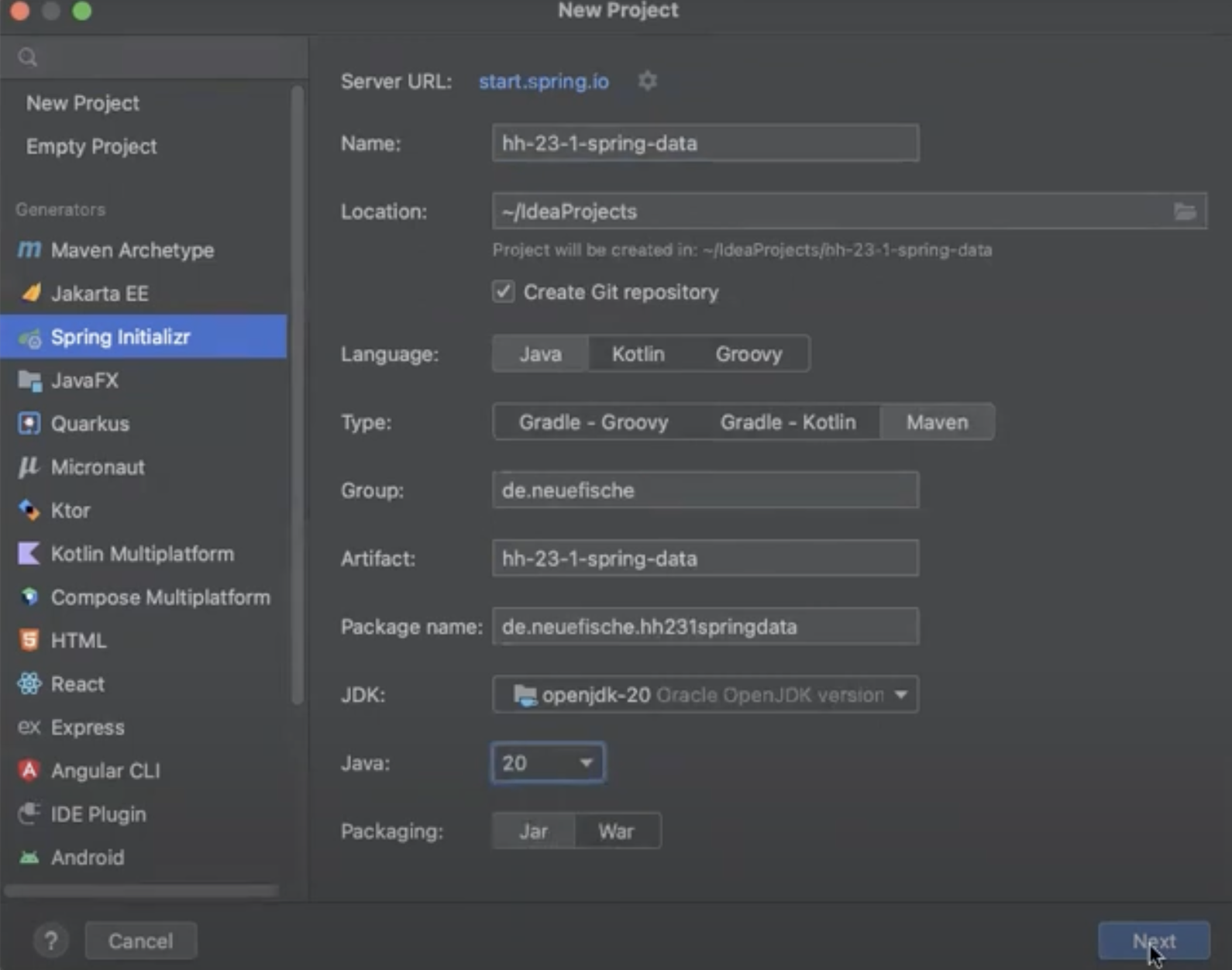Select Java as language
The height and width of the screenshot is (970, 1232).
(541, 354)
